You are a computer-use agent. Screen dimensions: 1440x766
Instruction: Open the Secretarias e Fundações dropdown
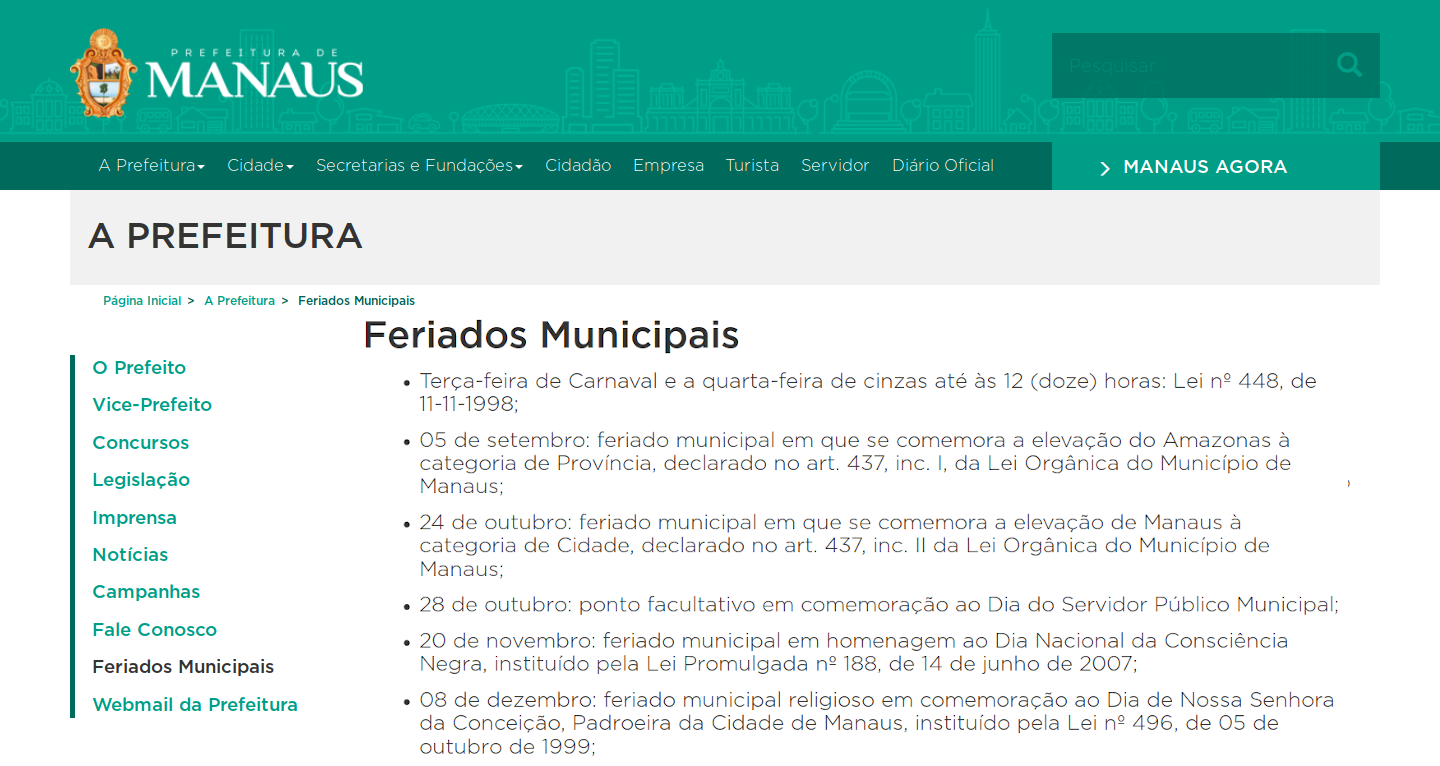tap(419, 166)
